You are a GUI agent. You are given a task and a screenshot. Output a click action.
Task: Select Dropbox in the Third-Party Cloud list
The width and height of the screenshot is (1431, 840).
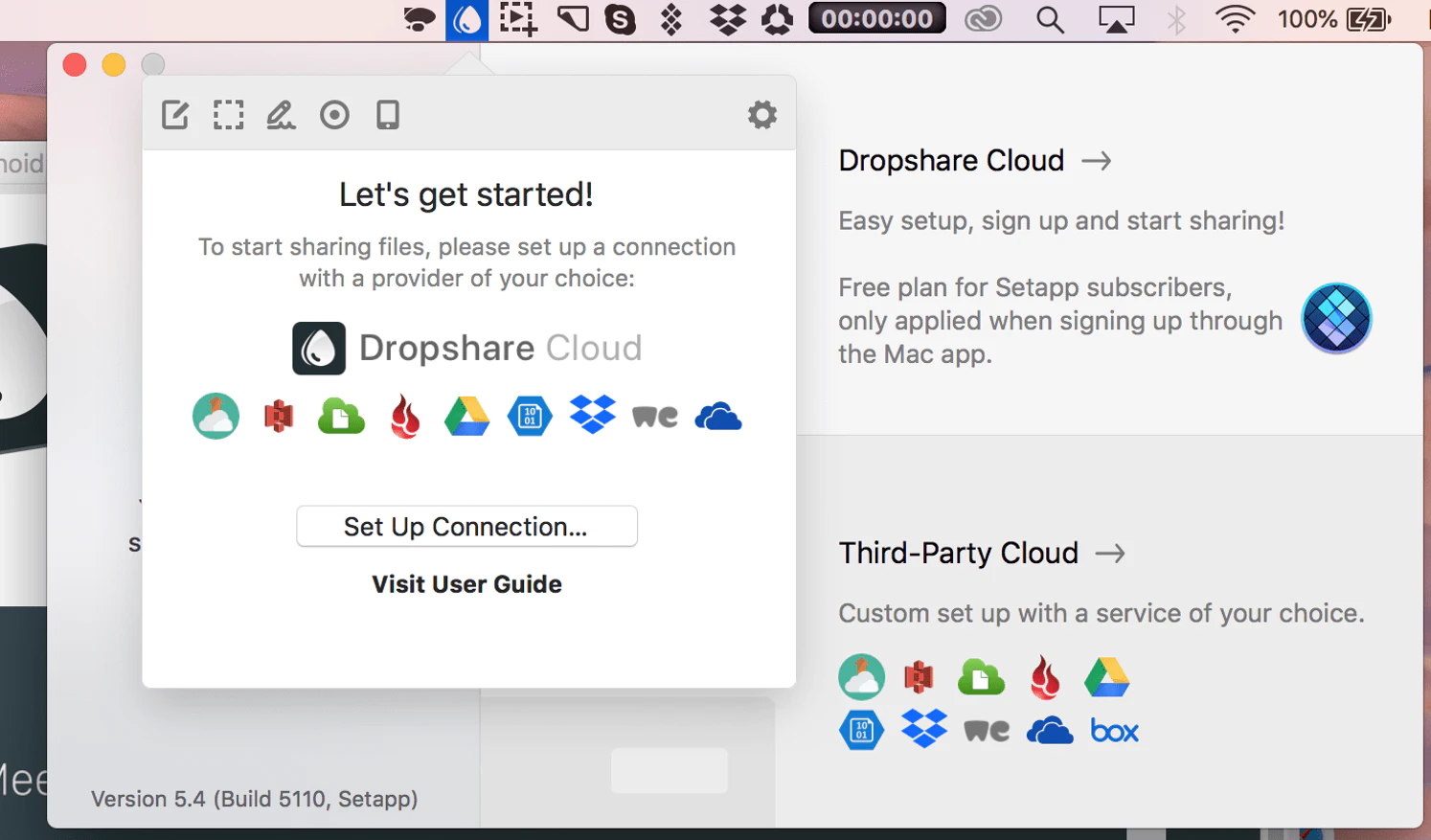click(923, 729)
